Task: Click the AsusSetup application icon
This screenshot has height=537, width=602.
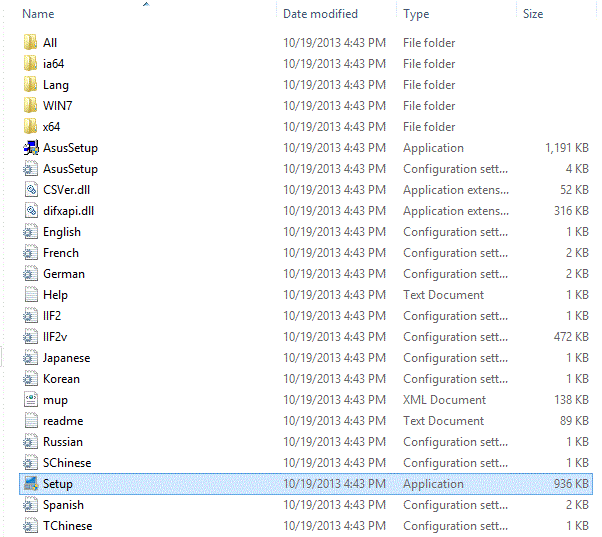Action: 31,147
